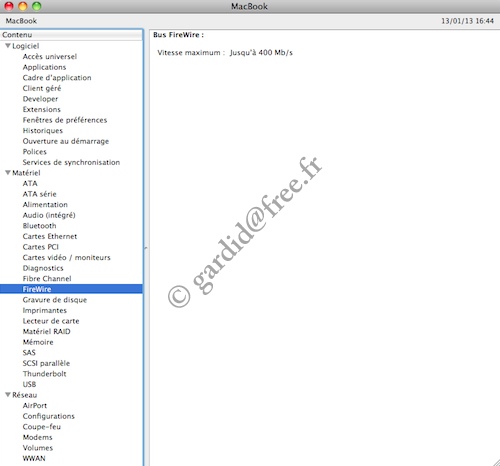Open Extensions in software list

(42, 109)
